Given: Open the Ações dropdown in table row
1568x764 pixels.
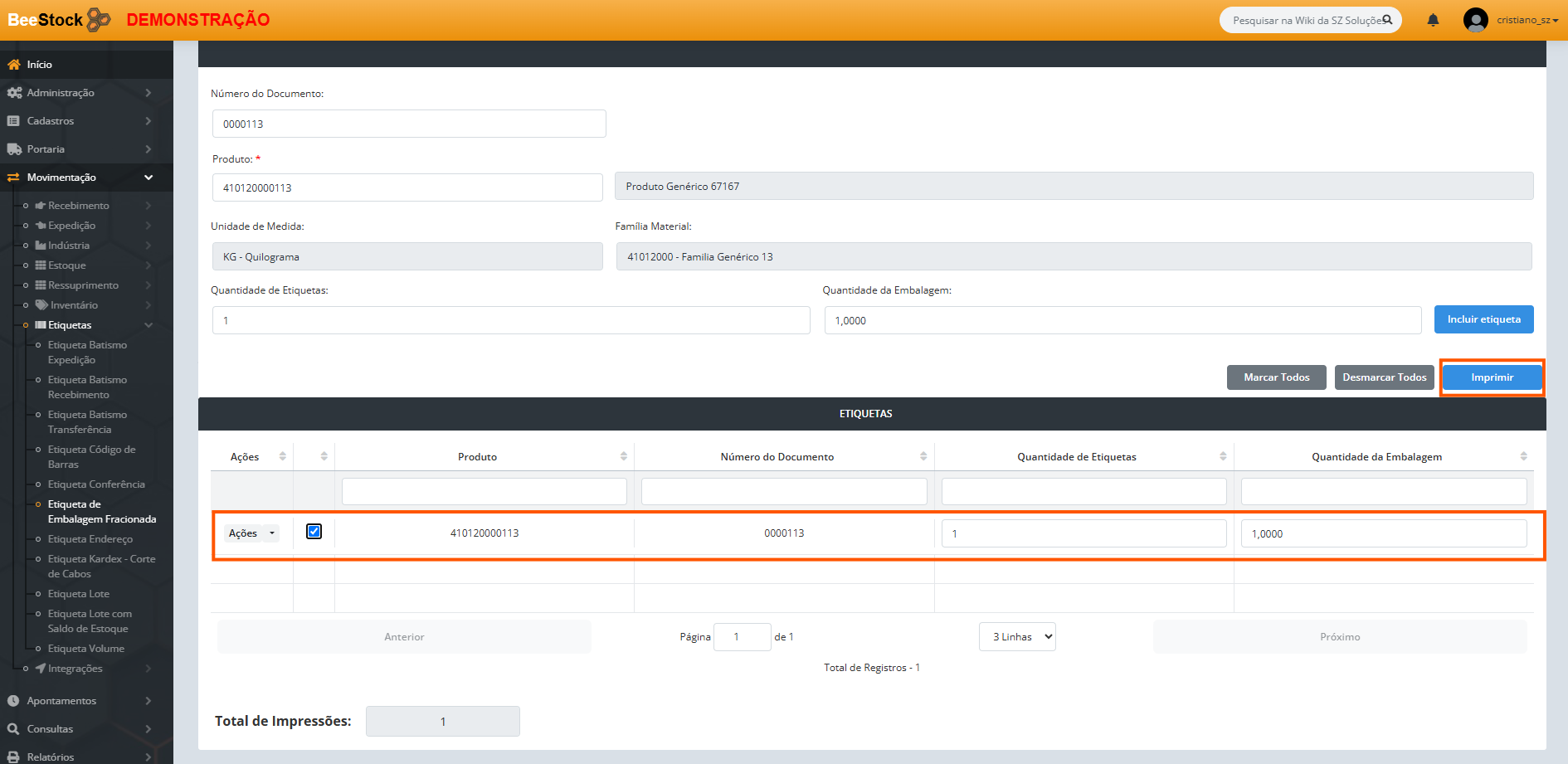Looking at the screenshot, I should 252,533.
